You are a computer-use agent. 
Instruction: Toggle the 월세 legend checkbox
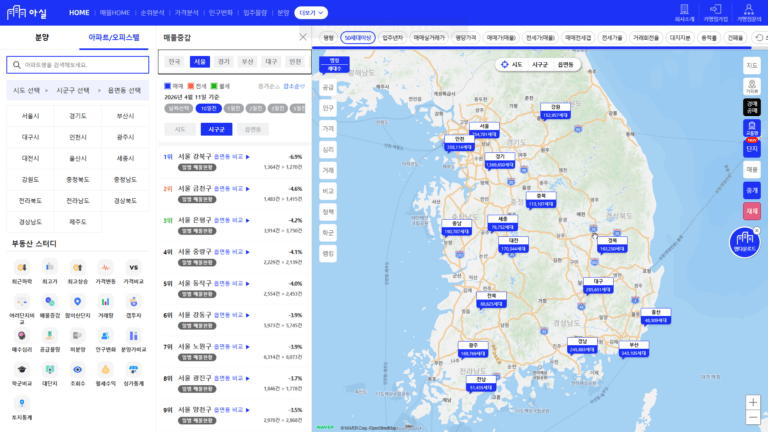coord(214,86)
